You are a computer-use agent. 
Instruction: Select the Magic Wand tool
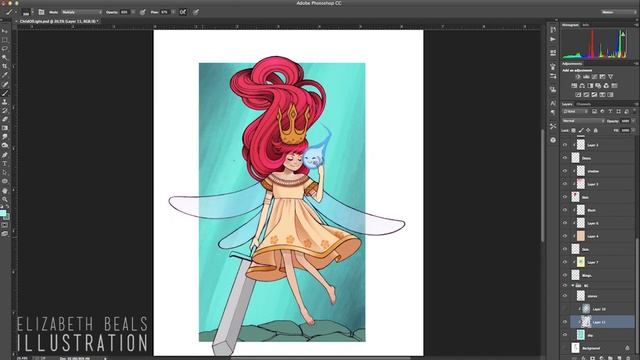point(5,58)
